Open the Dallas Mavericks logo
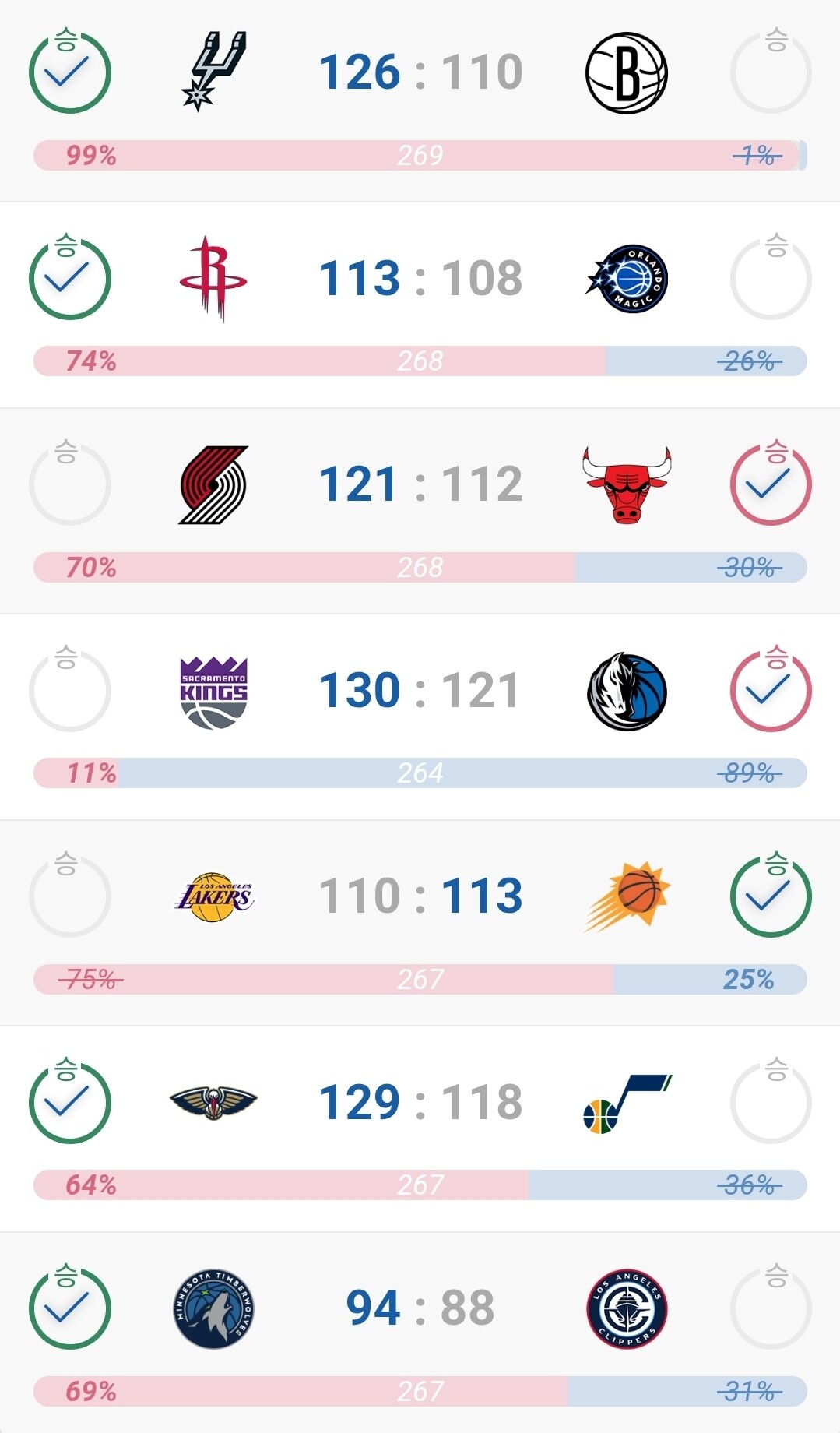This screenshot has height=1433, width=840. (627, 692)
